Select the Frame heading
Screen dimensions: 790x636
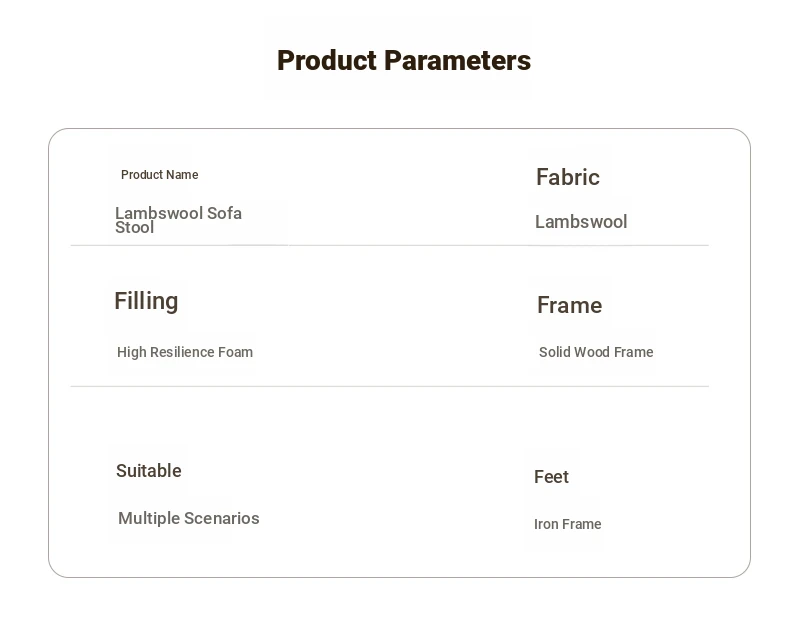point(569,305)
